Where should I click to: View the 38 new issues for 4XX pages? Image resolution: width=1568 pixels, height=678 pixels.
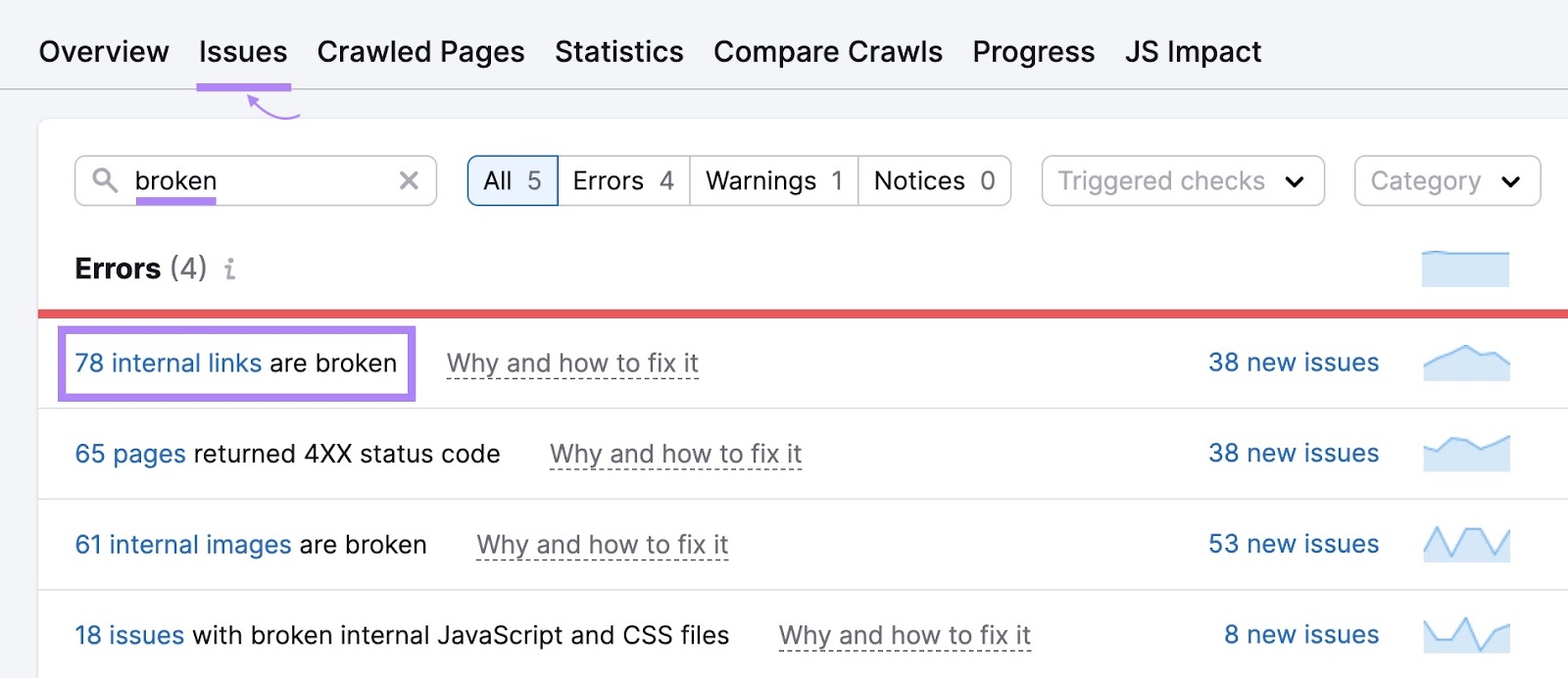(1294, 453)
